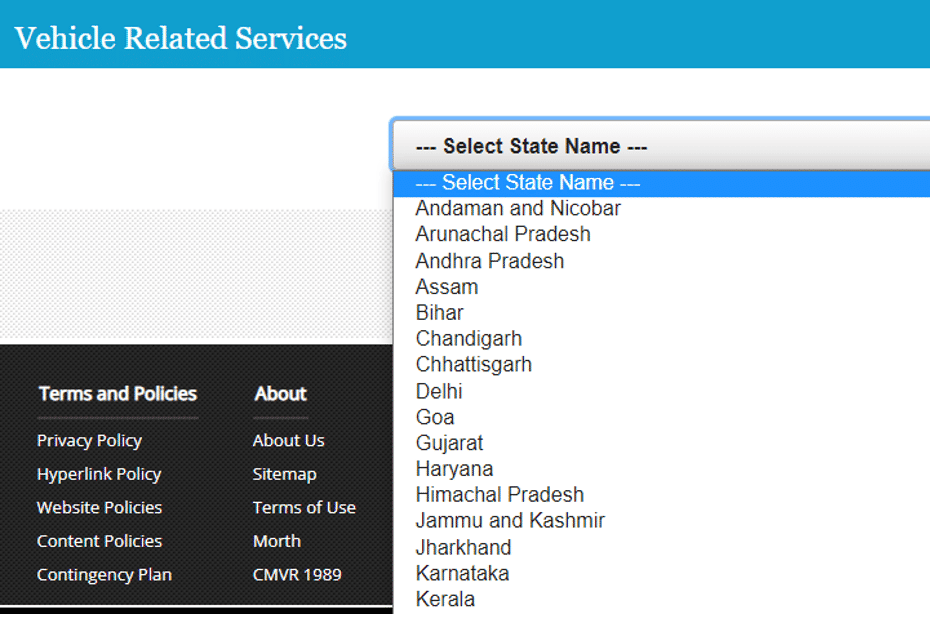
Task: Click the Terms and Policies footer heading
Action: tap(117, 394)
